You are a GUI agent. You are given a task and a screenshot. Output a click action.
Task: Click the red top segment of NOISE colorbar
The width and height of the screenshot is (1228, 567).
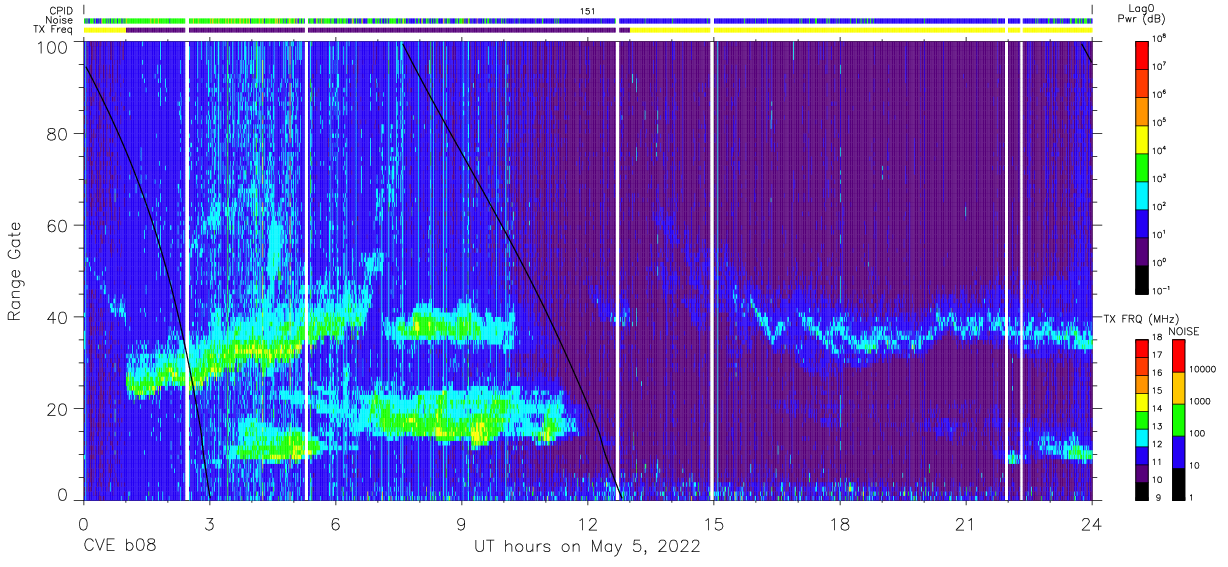pyautogui.click(x=1179, y=356)
